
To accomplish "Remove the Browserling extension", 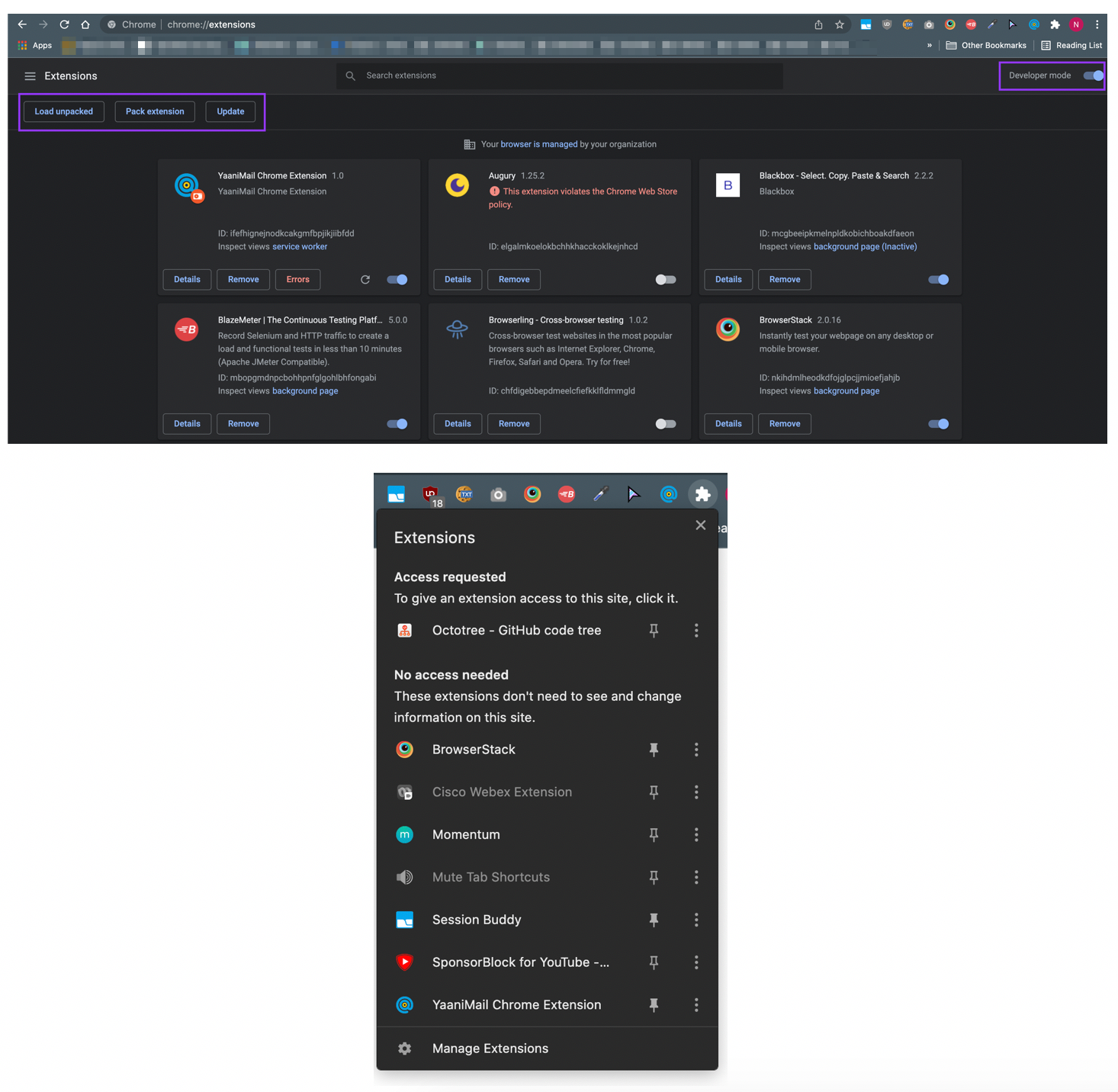I will coord(514,424).
